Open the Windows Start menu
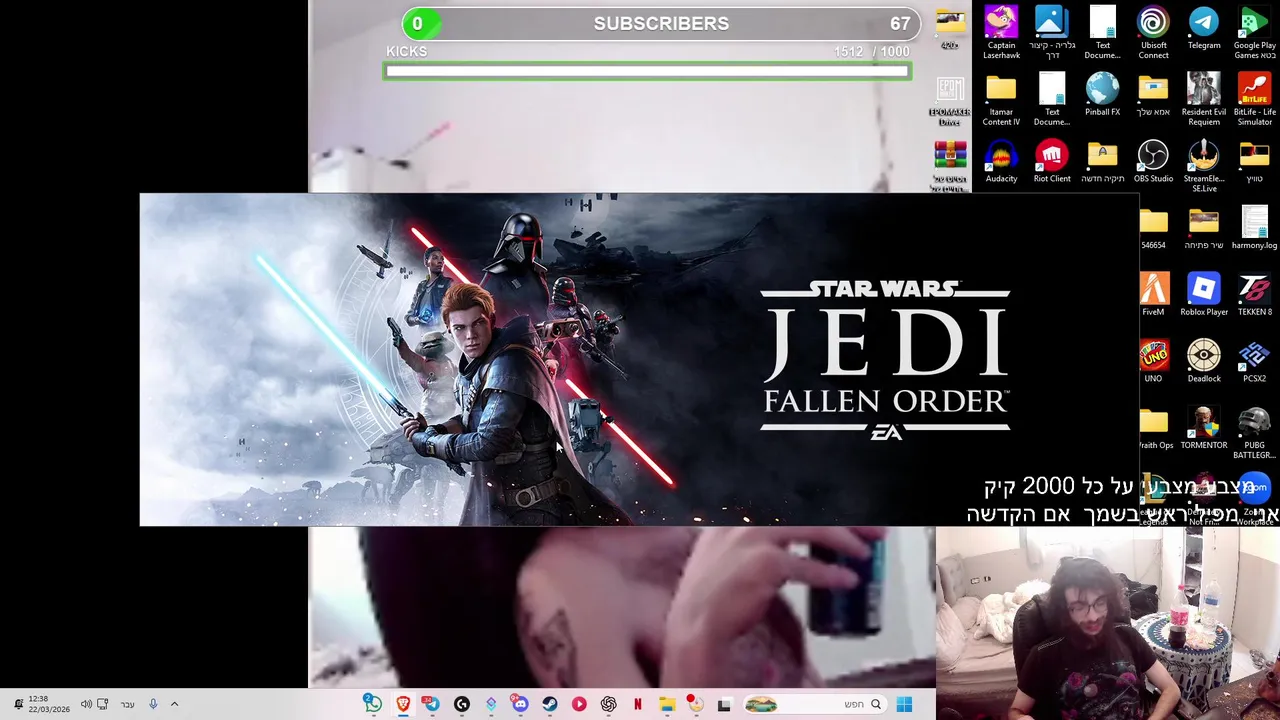 pos(904,704)
